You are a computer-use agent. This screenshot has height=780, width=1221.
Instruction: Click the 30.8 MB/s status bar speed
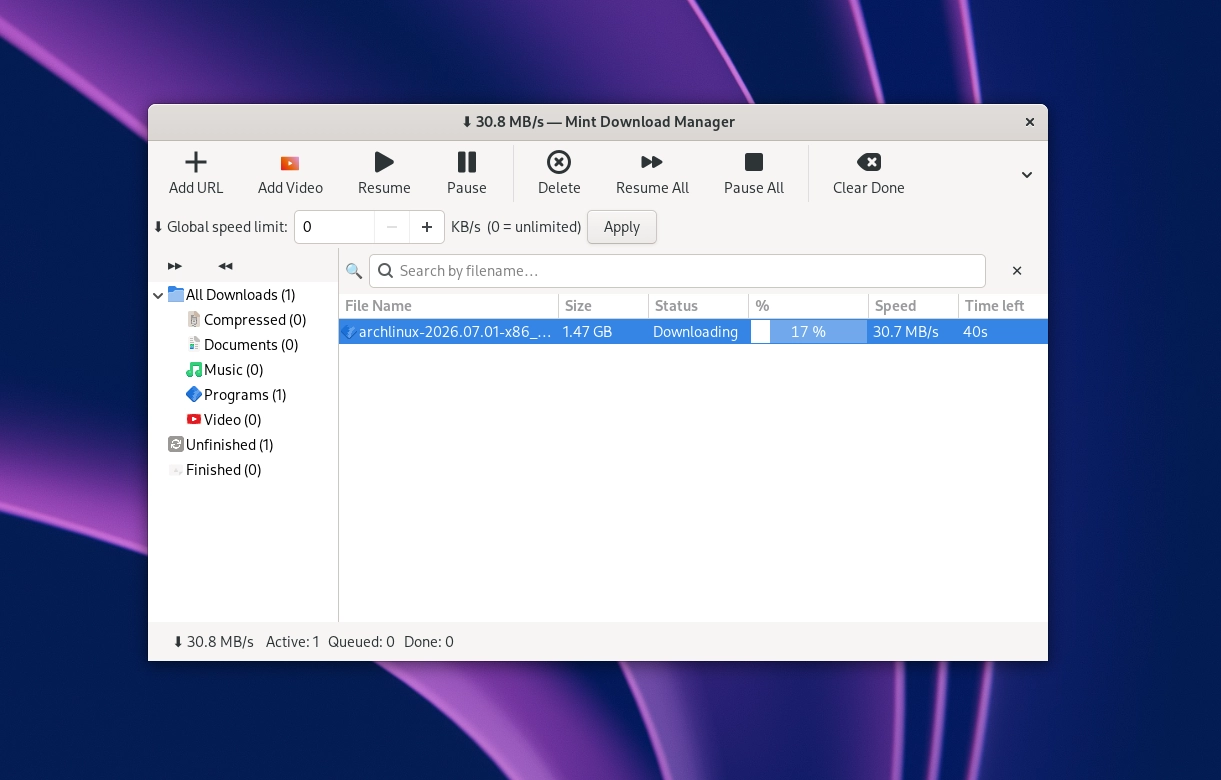pyautogui.click(x=213, y=642)
